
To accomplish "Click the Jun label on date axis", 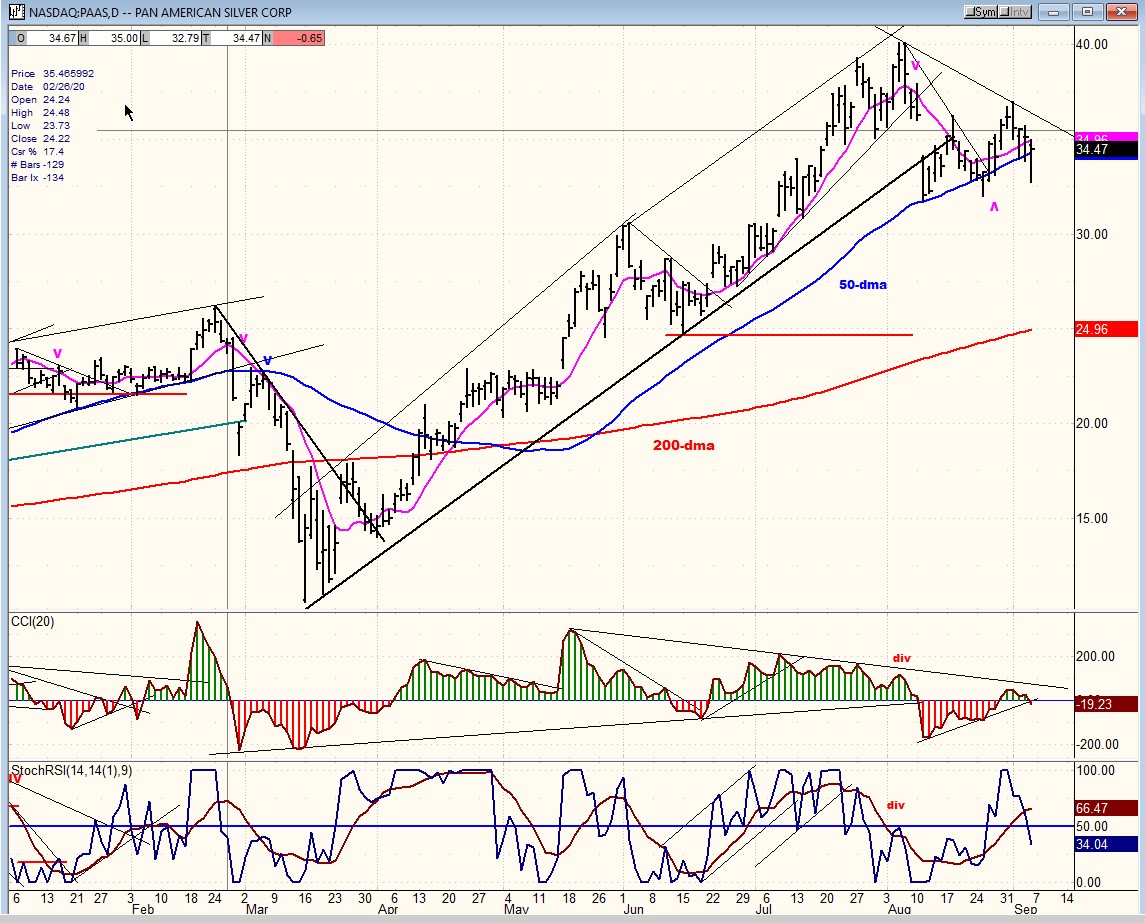I will pos(633,910).
